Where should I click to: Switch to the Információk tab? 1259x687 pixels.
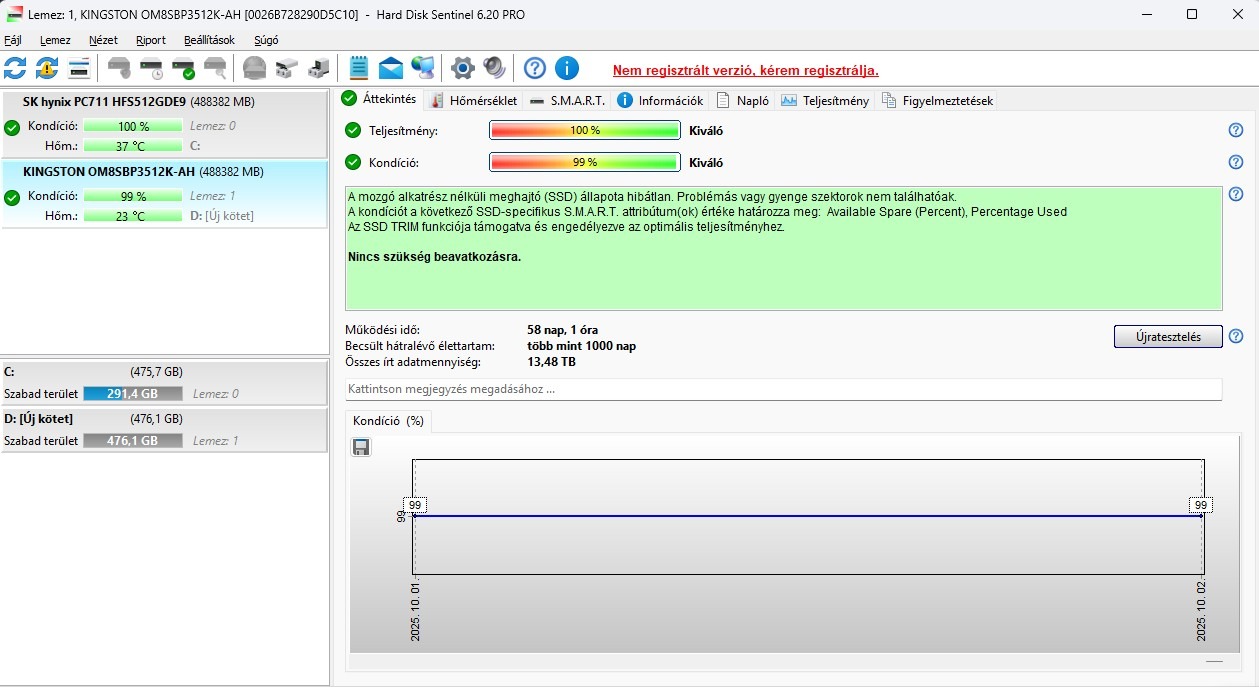click(660, 100)
